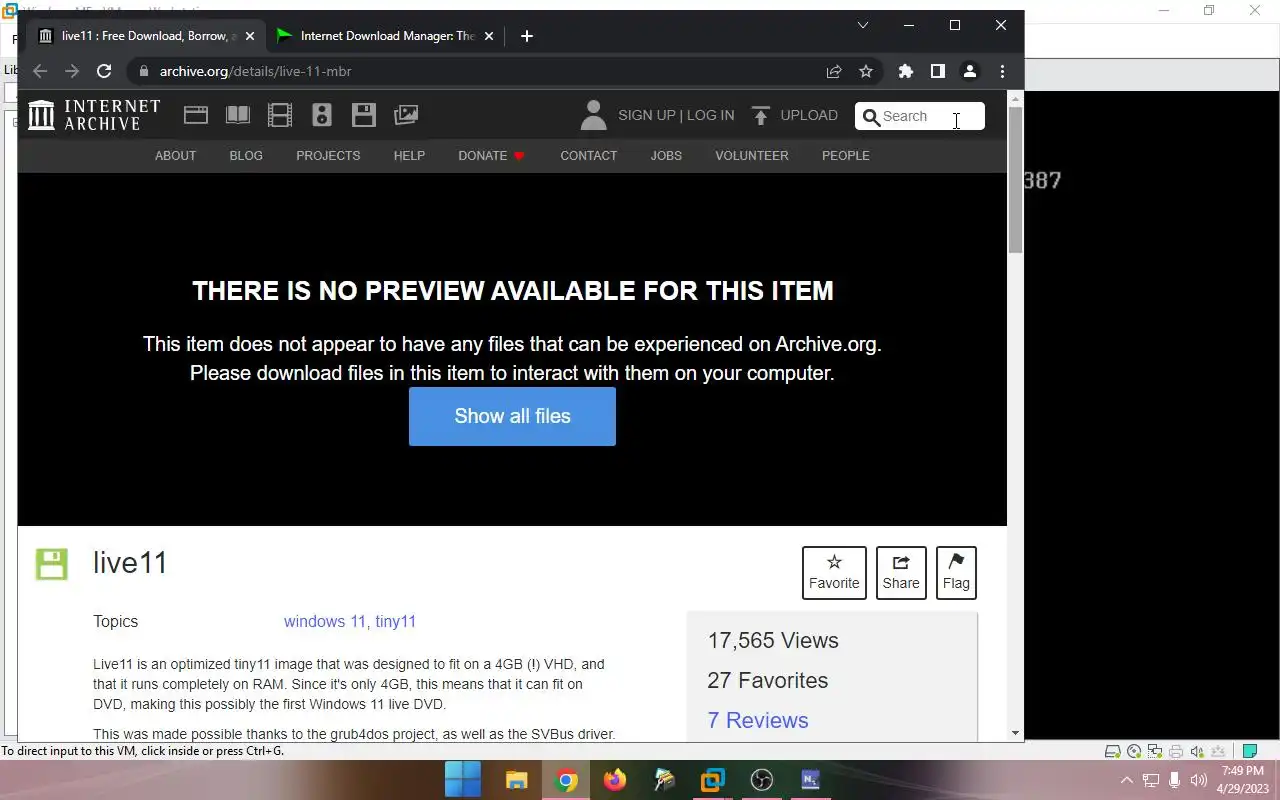Image resolution: width=1280 pixels, height=800 pixels.
Task: Open the Chrome three-dot menu
Action: click(1002, 71)
